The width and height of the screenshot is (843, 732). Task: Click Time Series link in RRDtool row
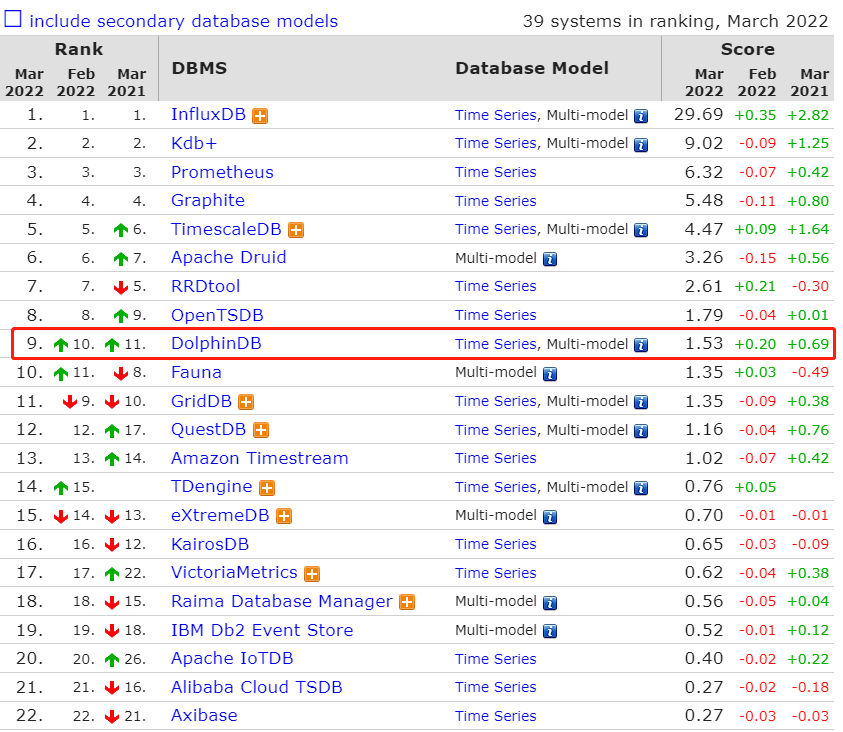click(x=496, y=286)
